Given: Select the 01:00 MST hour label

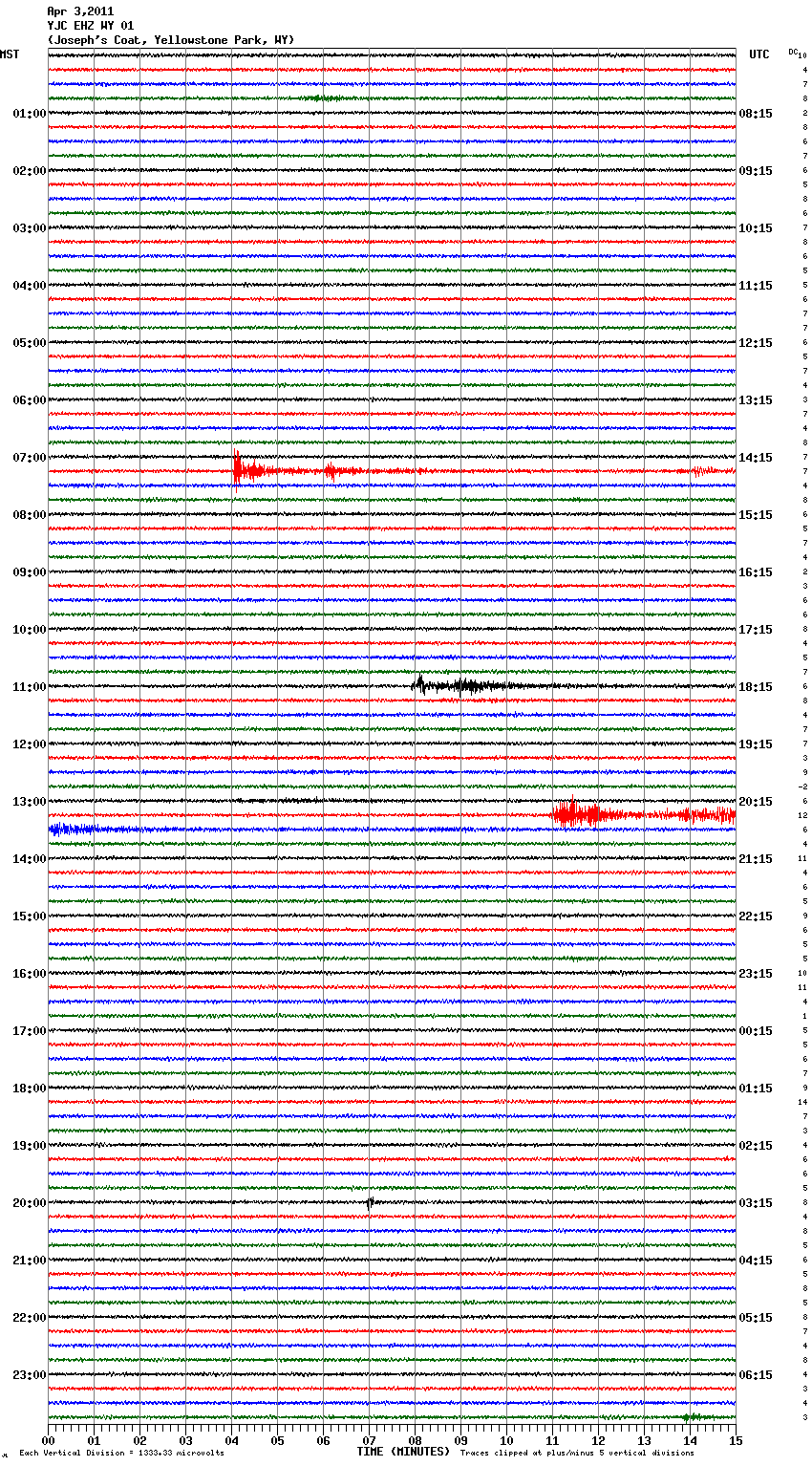Looking at the screenshot, I should click(x=29, y=114).
